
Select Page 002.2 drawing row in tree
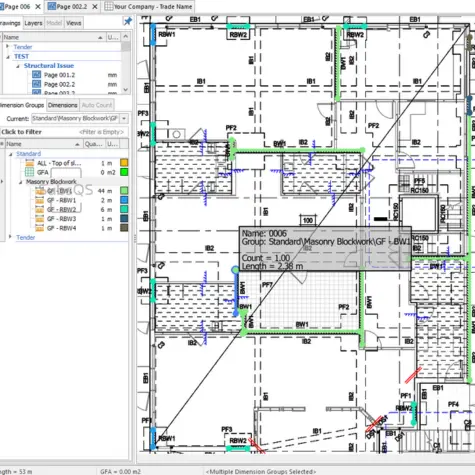click(x=60, y=84)
